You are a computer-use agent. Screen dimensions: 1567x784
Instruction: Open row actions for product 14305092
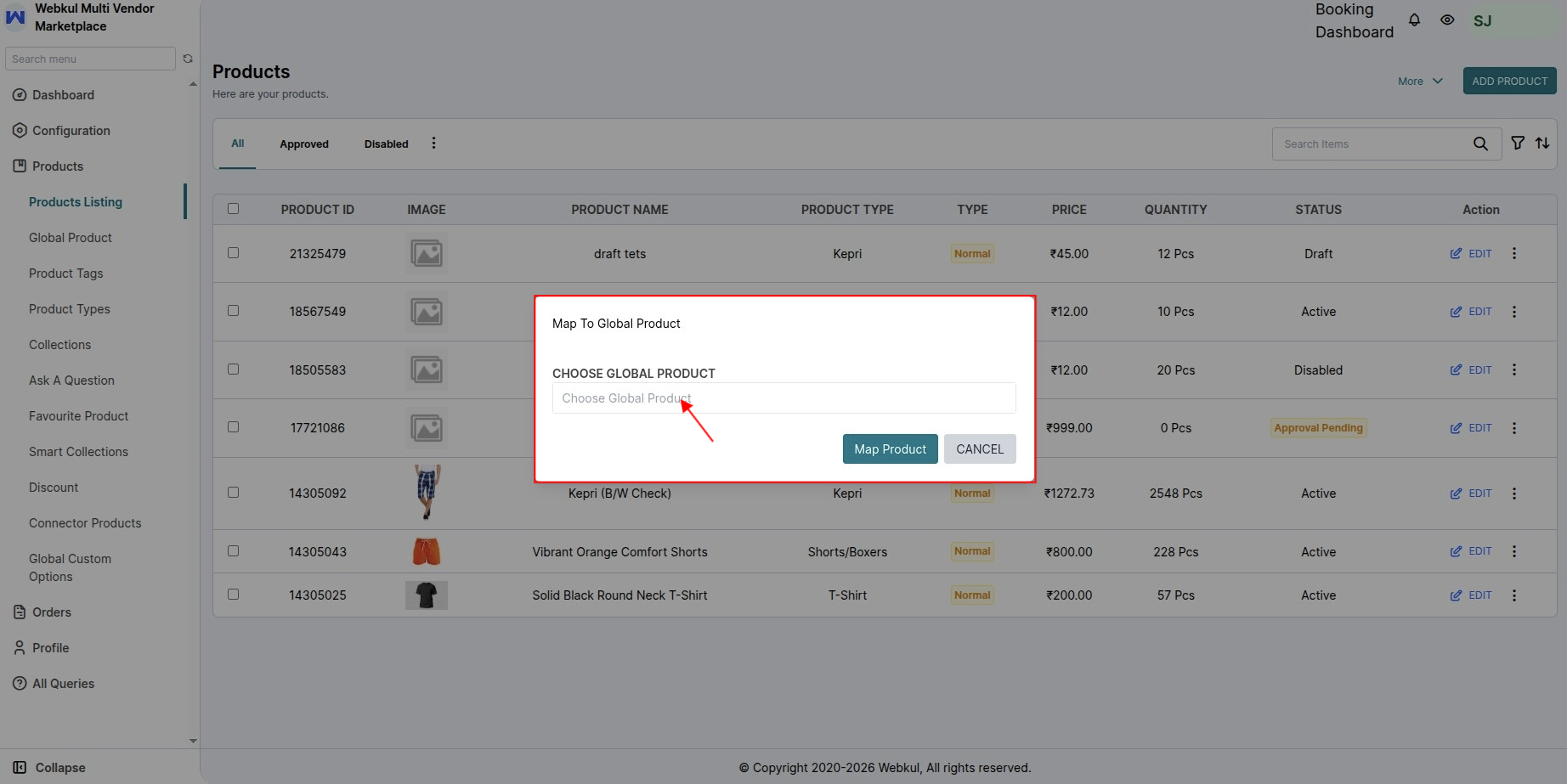[x=1513, y=494]
